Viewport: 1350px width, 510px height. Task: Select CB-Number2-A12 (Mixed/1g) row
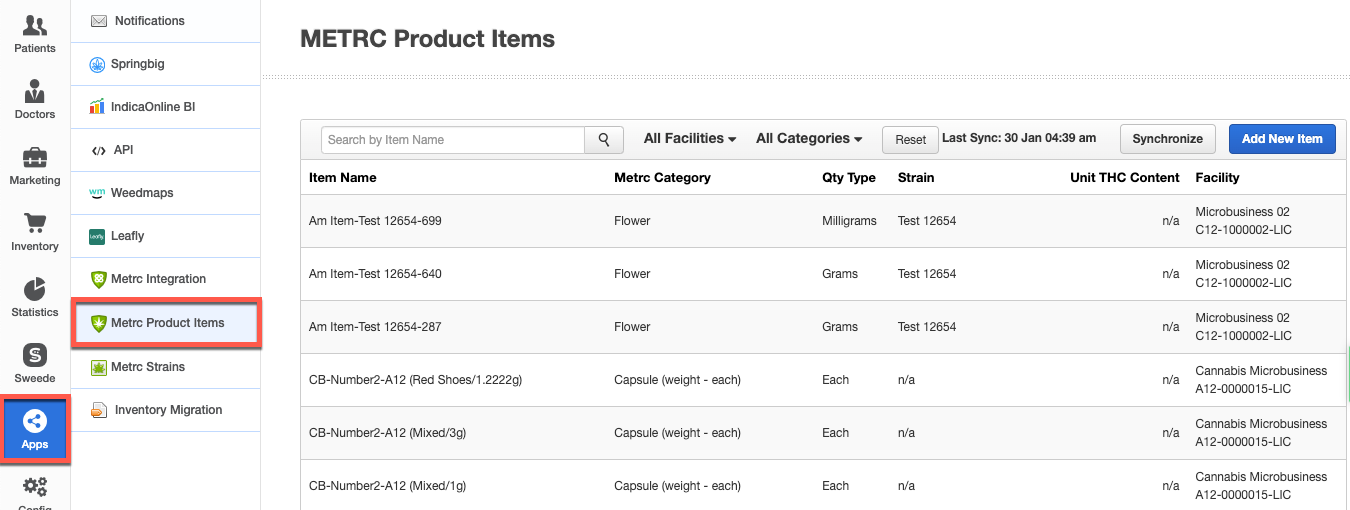pos(823,485)
